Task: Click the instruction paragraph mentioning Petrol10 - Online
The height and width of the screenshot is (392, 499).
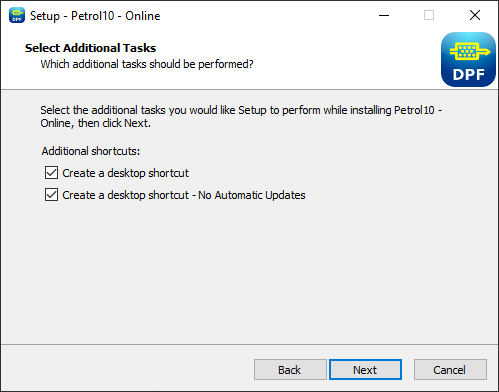Action: [241, 117]
